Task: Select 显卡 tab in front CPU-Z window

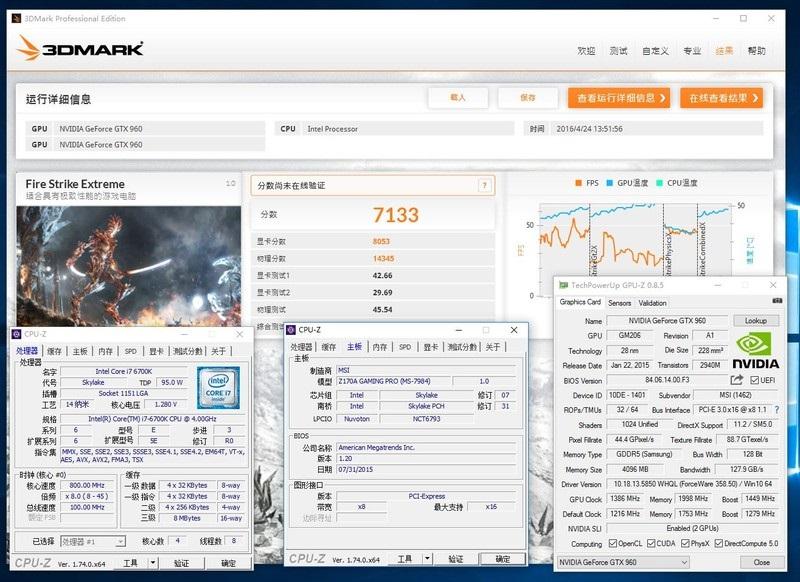Action: [x=431, y=347]
